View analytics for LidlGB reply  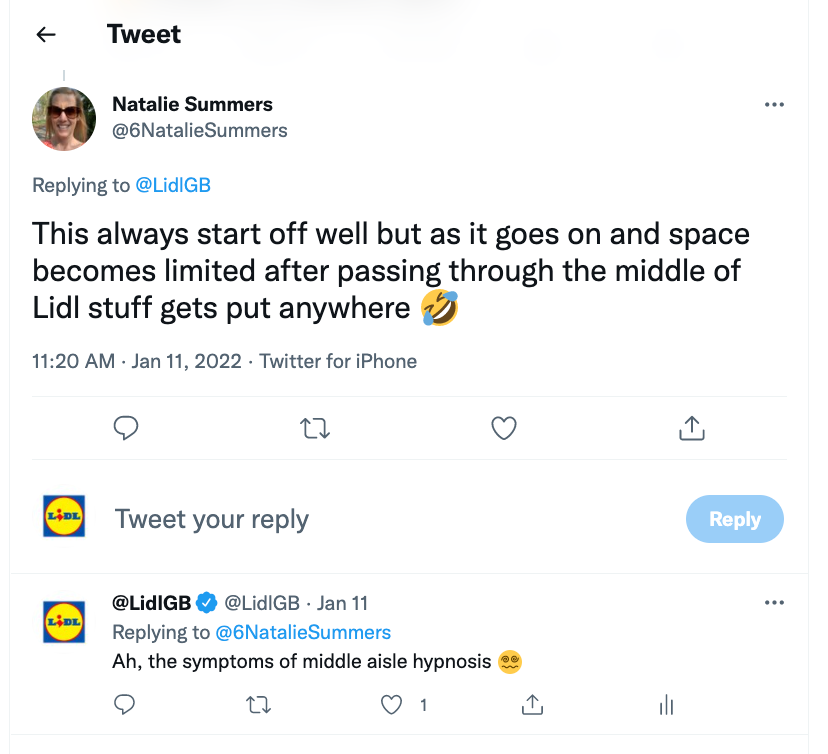667,705
